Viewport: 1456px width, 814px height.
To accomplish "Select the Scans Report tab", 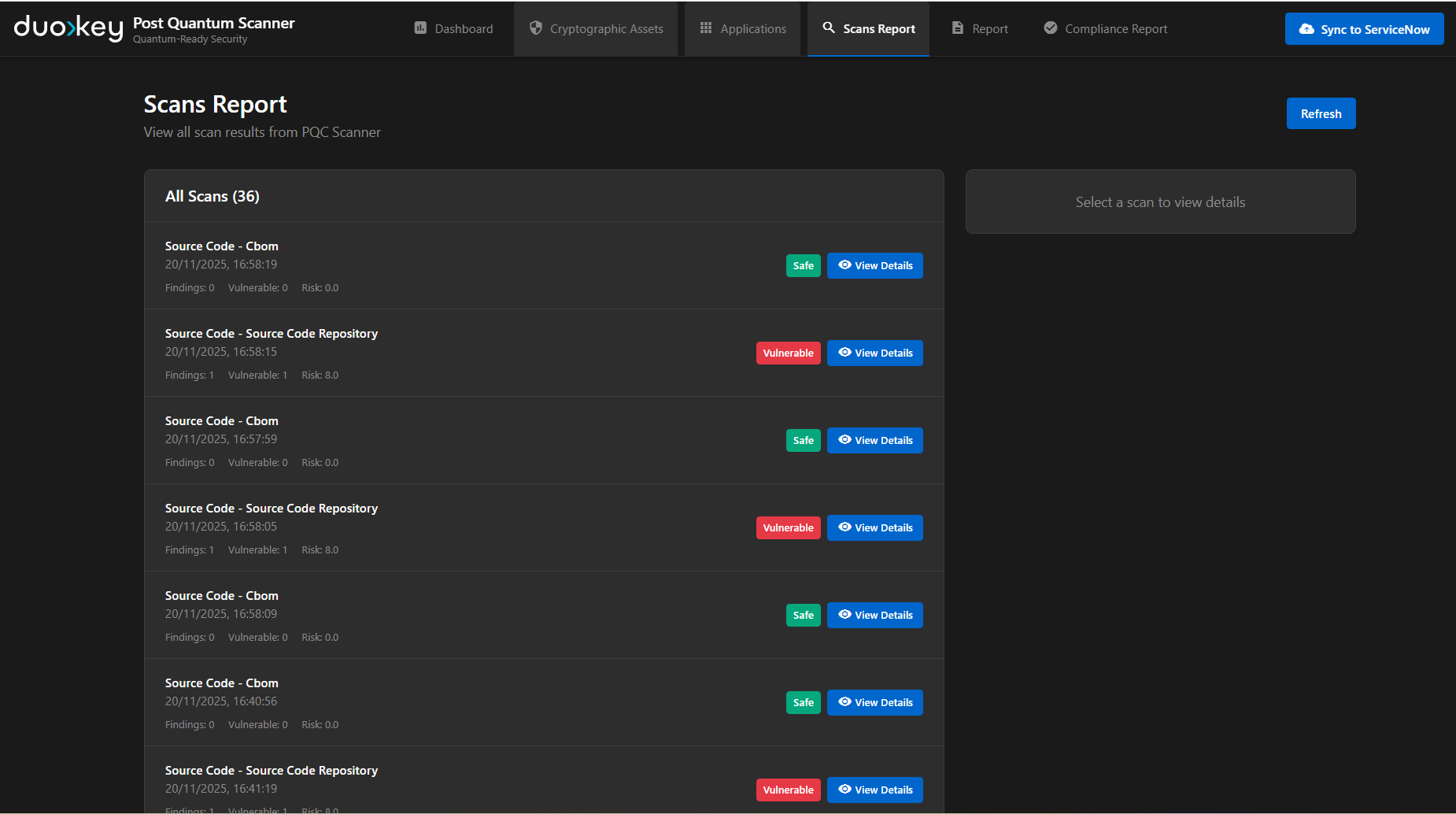I will 868,28.
